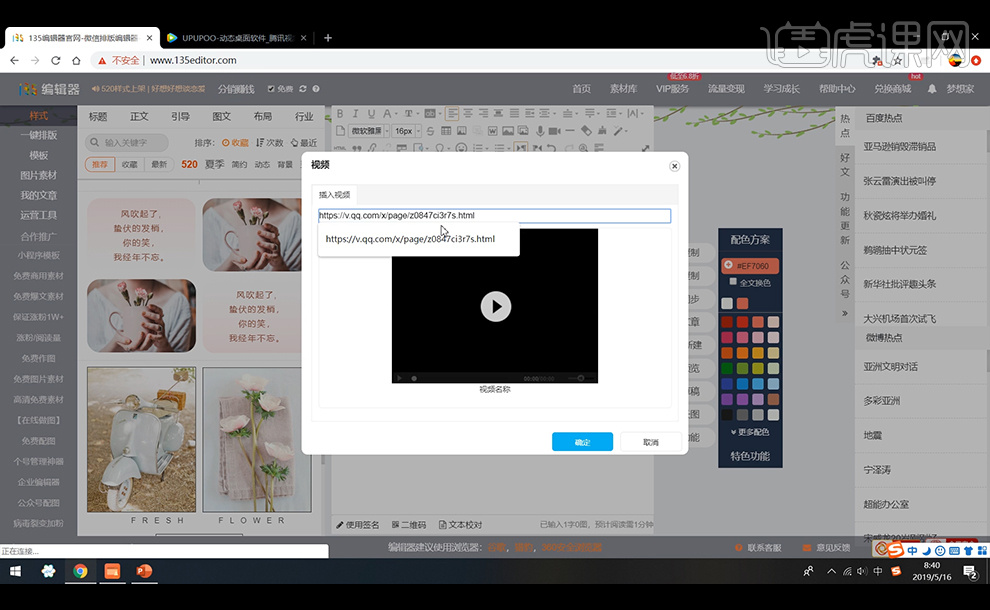Close the 视频 dialog with X
This screenshot has height=610, width=990.
point(674,166)
